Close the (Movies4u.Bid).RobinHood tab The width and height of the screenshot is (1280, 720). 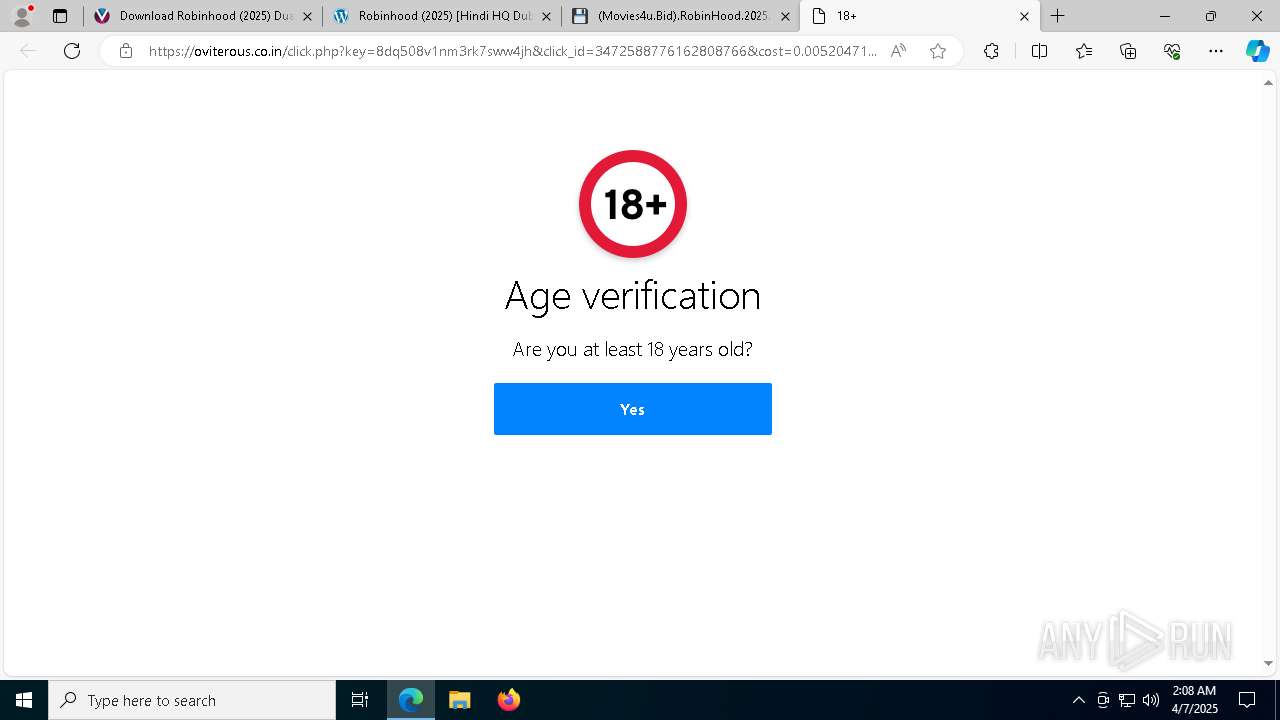785,16
